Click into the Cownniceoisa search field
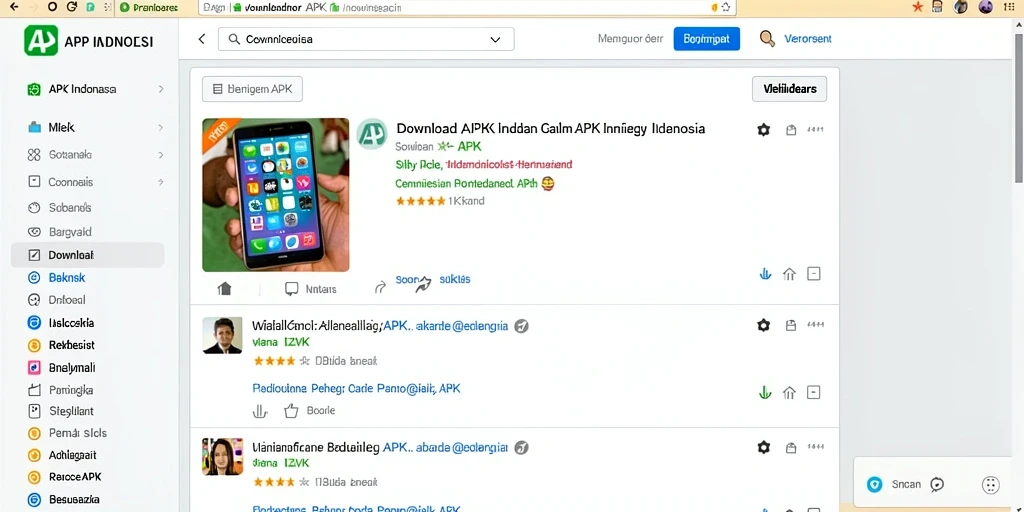Screen dimensions: 1024x512 [366, 39]
